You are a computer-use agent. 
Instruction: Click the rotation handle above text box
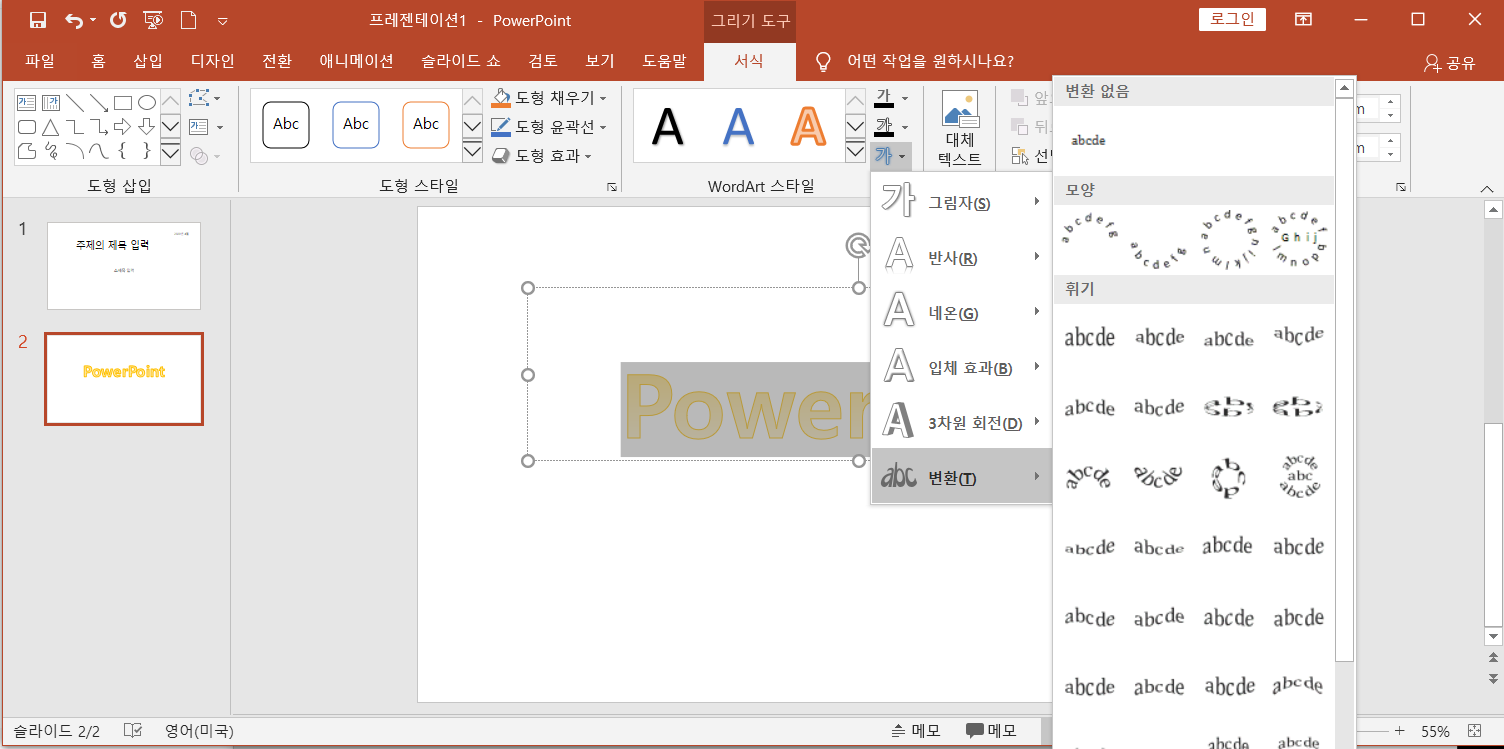click(858, 245)
